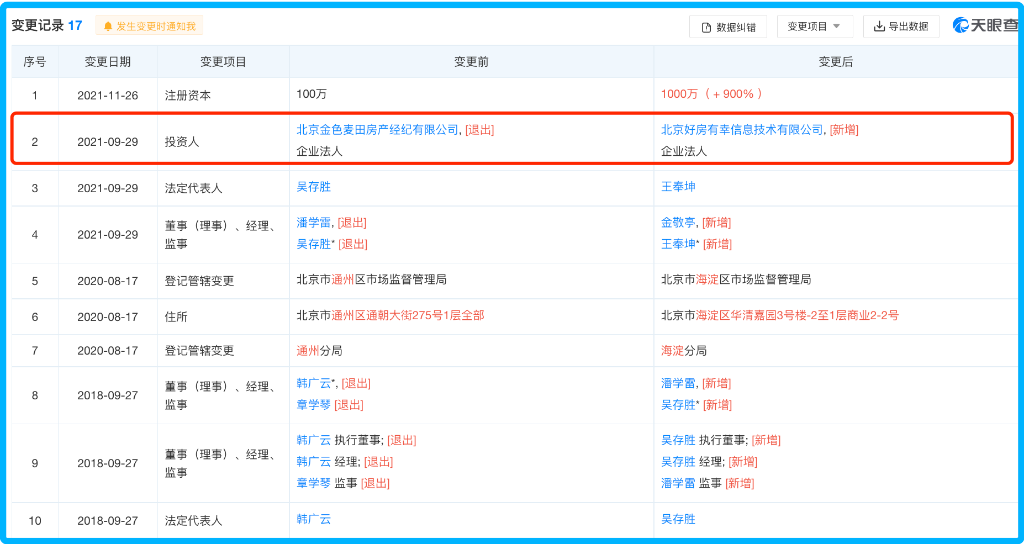
Task: Click 潘学雷 marked 新增 in row 8
Action: (x=678, y=383)
